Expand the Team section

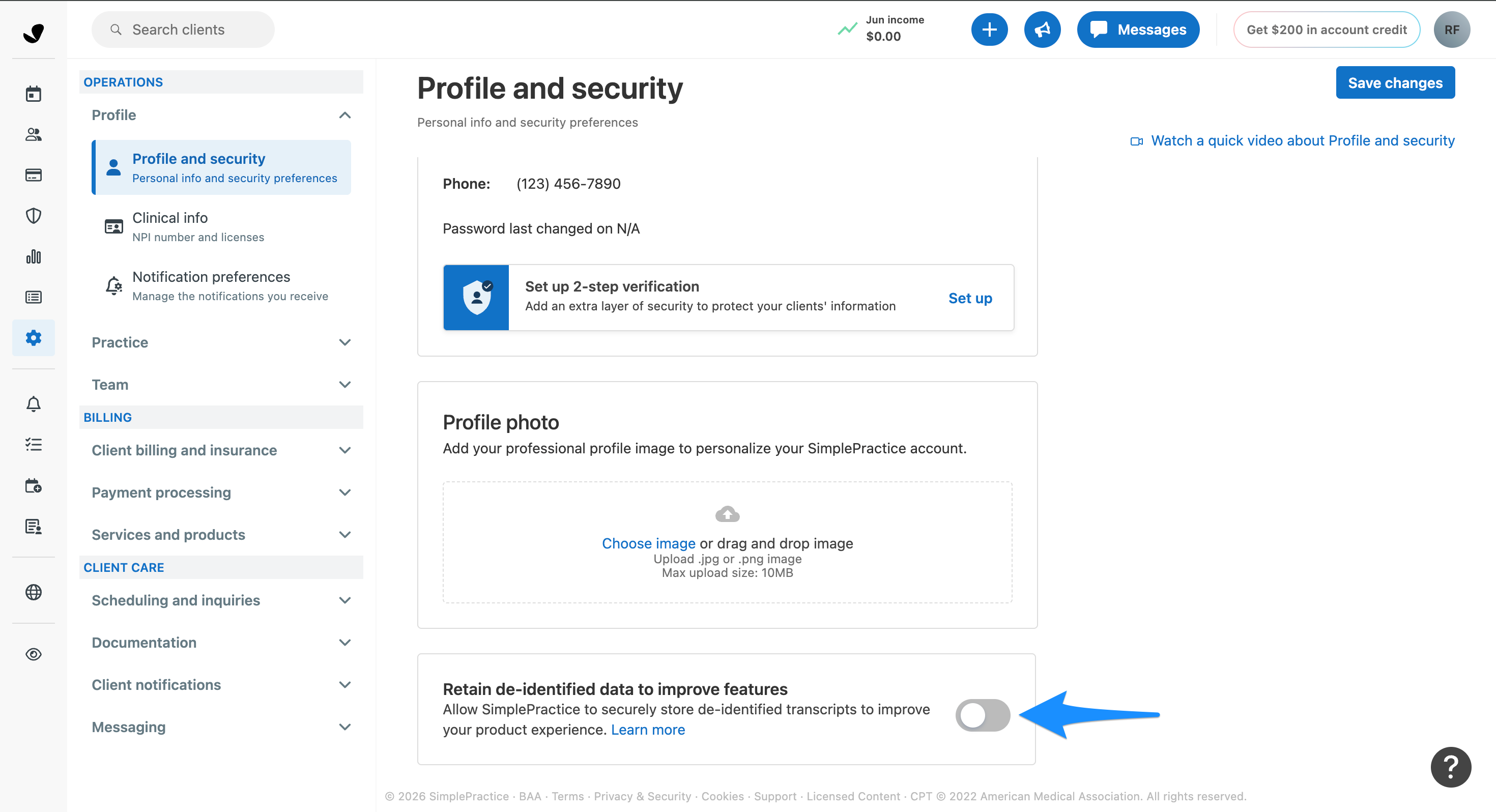click(221, 385)
